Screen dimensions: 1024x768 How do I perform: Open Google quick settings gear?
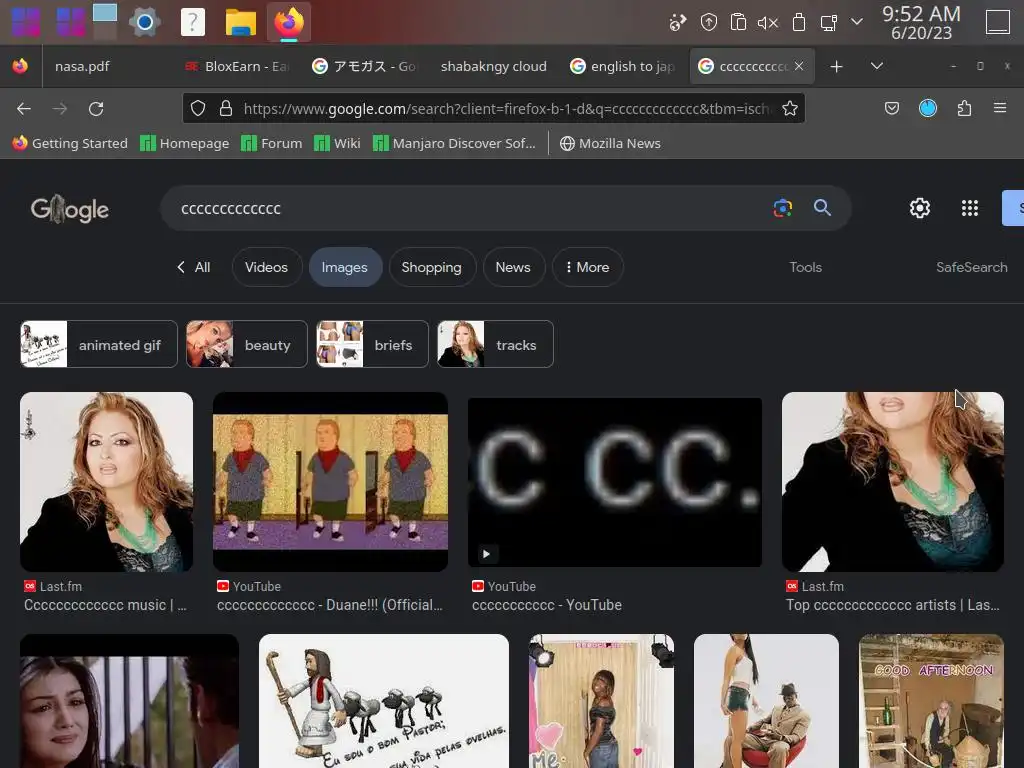(920, 208)
